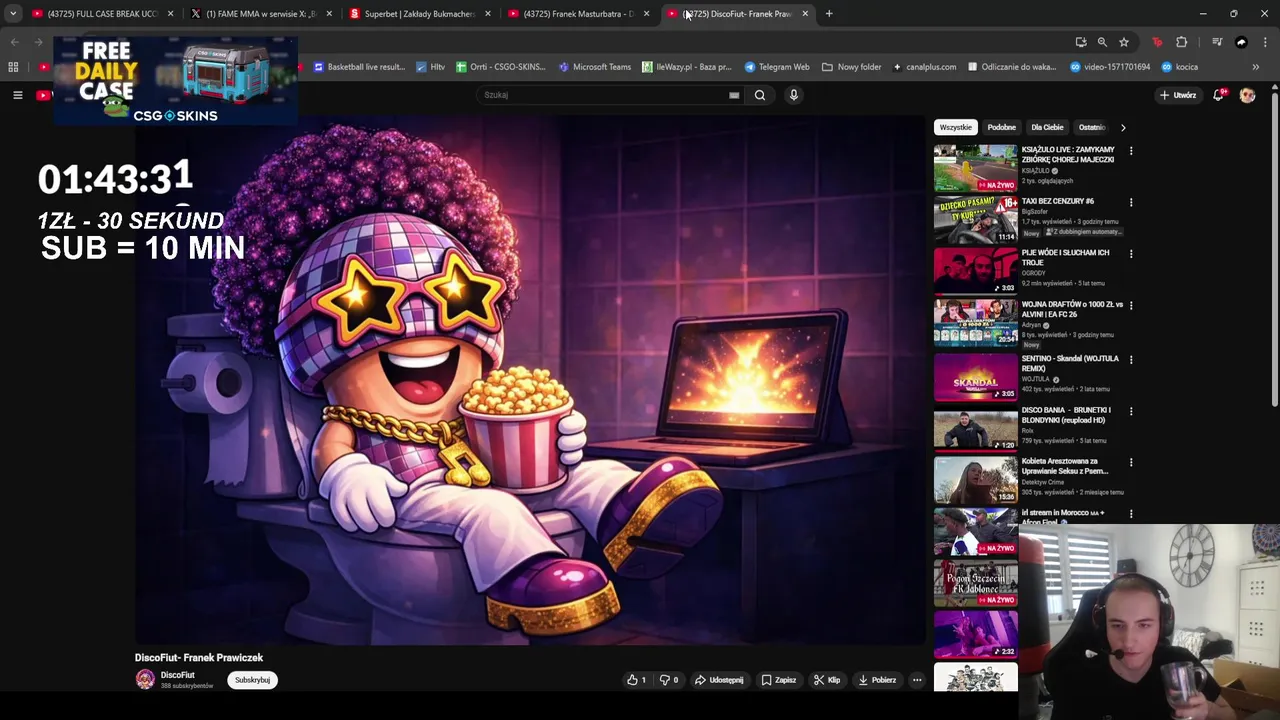1280x720 pixels.
Task: Download video with Pobierz button
Action: coord(877,680)
